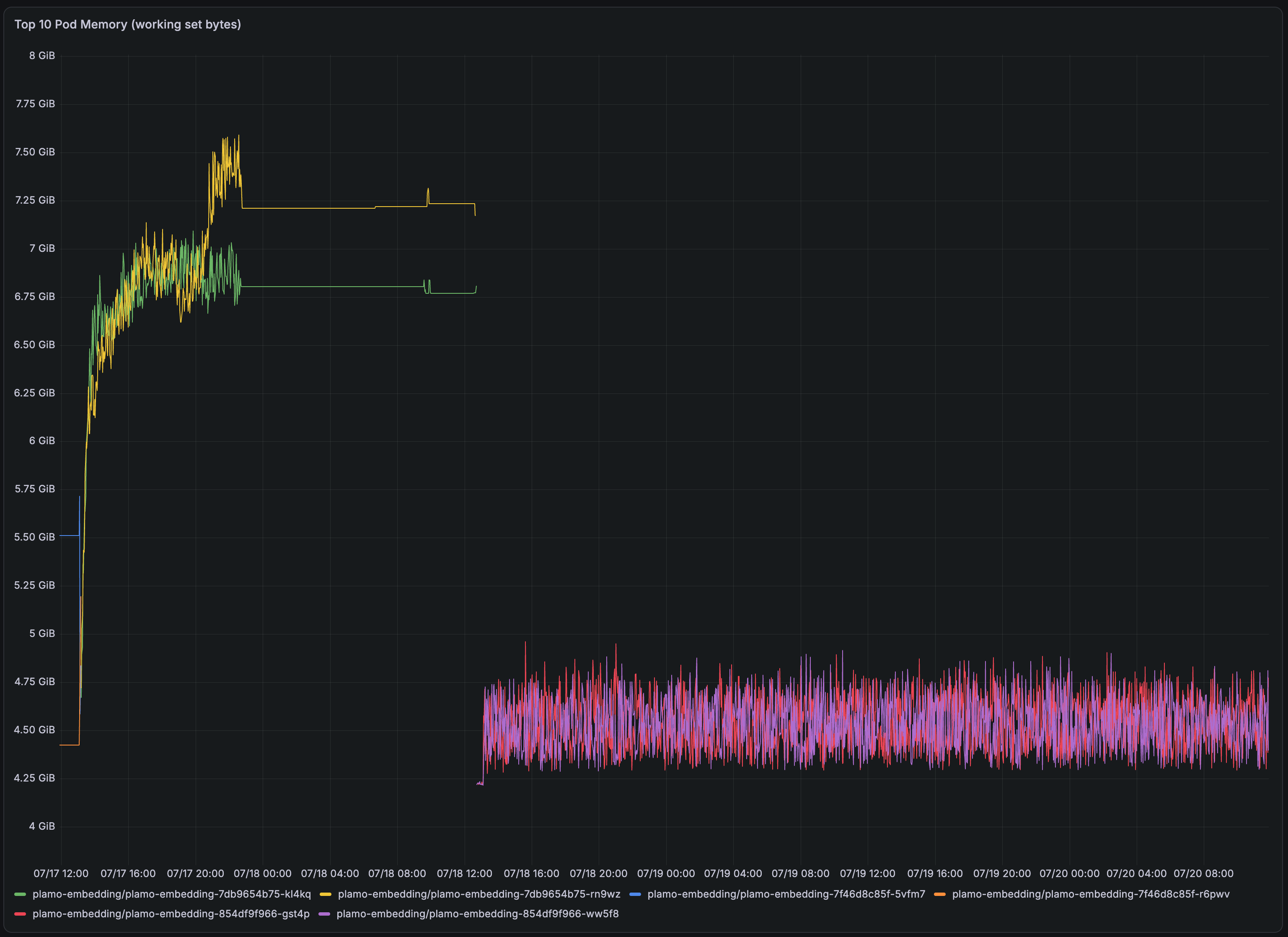1288x937 pixels.
Task: Toggle the plamo-embedding-7db9654b75-rn9wz legend series
Action: point(479,894)
